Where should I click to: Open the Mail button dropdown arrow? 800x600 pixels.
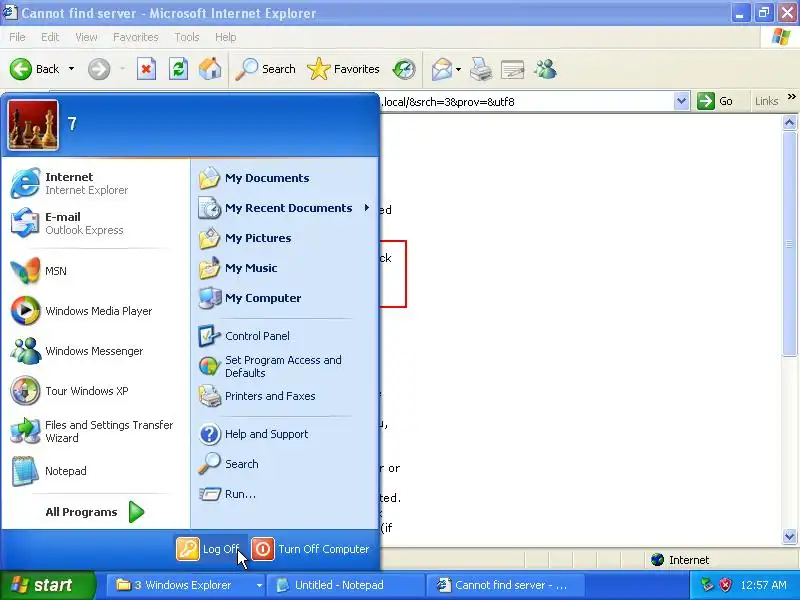pyautogui.click(x=458, y=69)
